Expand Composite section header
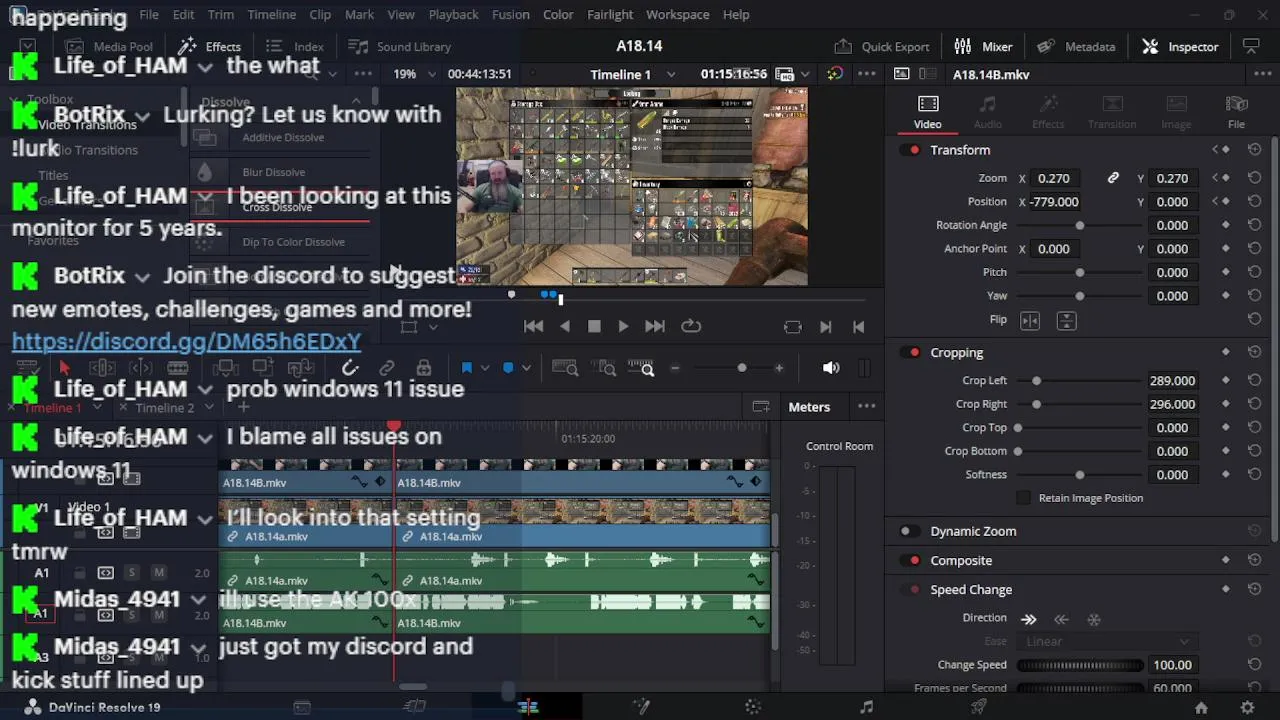The image size is (1280, 720). pyautogui.click(x=961, y=560)
